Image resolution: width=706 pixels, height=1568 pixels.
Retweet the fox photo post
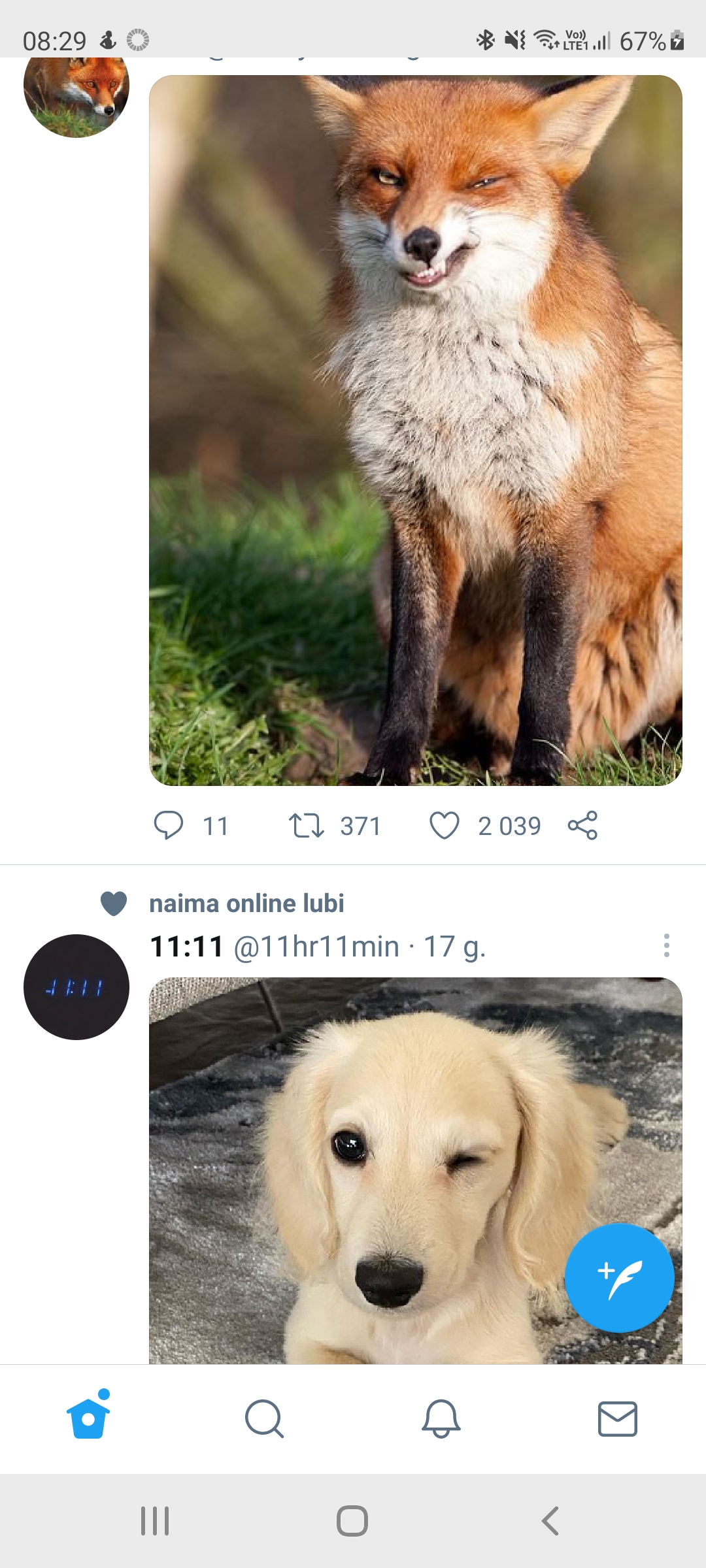[307, 825]
